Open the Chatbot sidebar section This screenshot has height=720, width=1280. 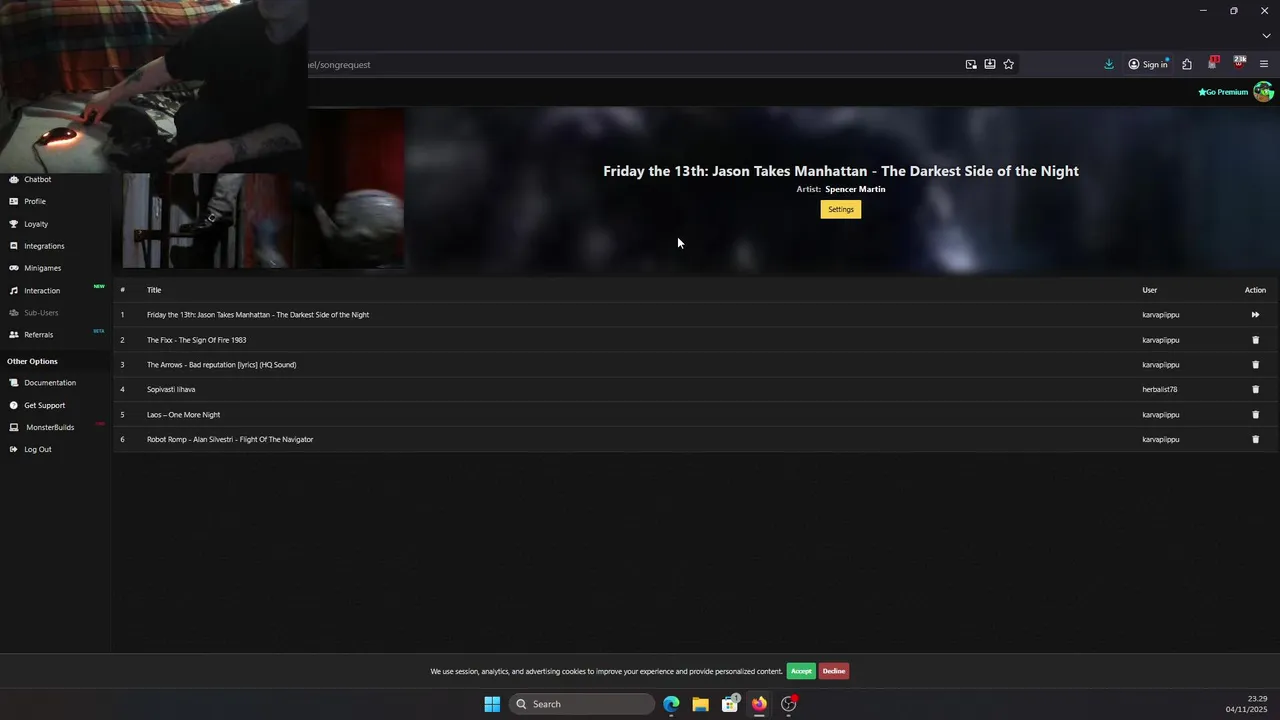37,180
